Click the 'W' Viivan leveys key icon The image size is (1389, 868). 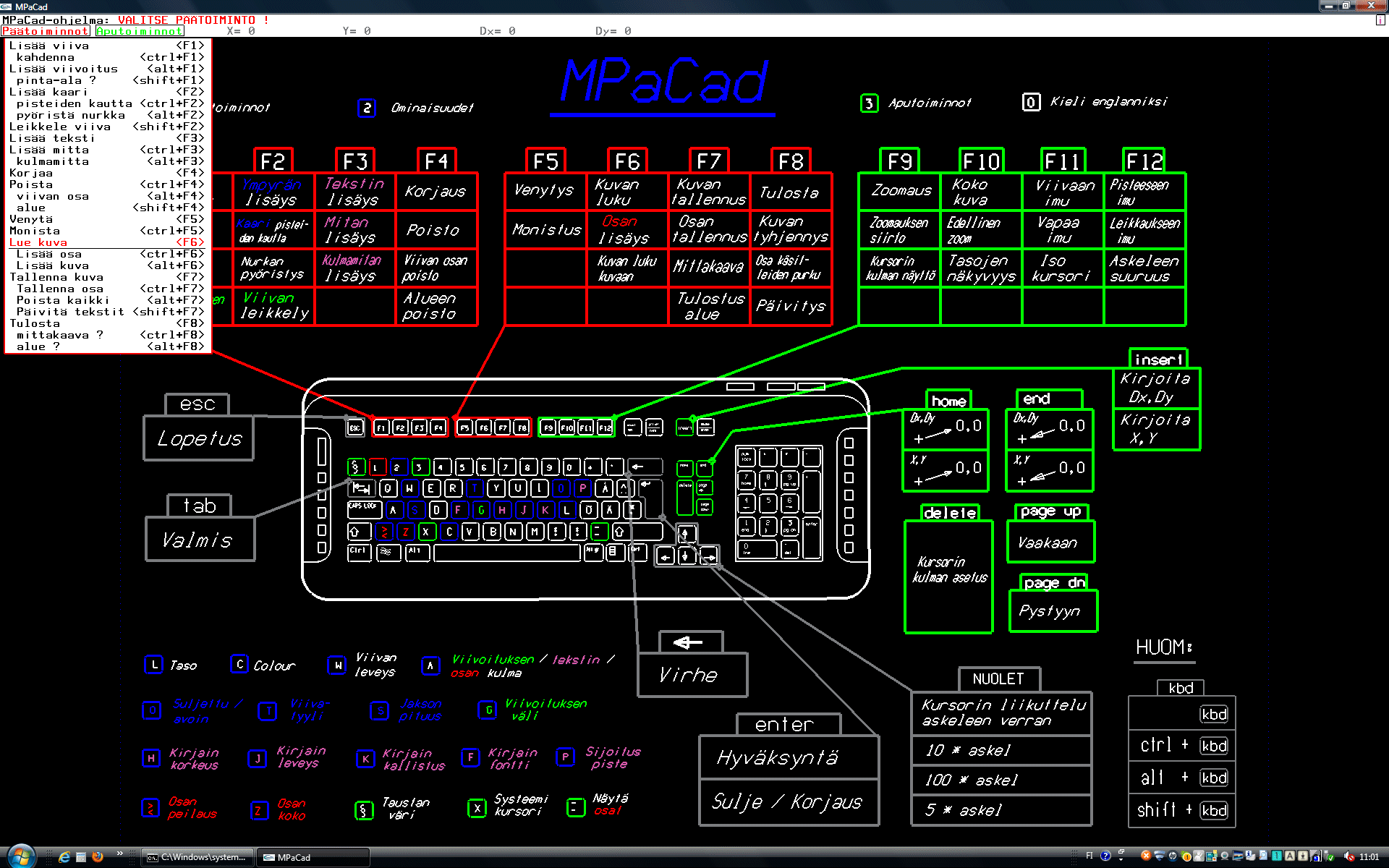pos(337,665)
